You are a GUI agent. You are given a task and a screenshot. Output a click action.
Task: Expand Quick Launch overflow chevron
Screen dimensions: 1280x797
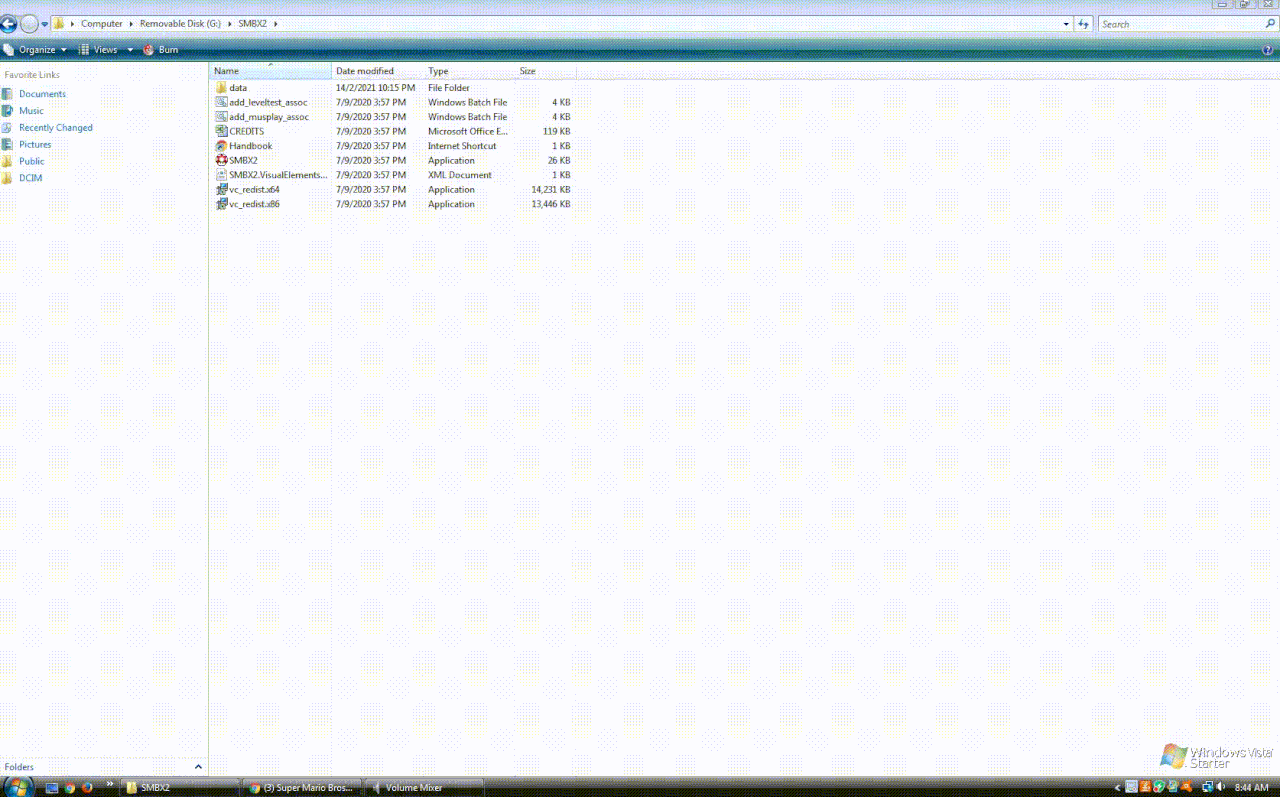tap(110, 784)
